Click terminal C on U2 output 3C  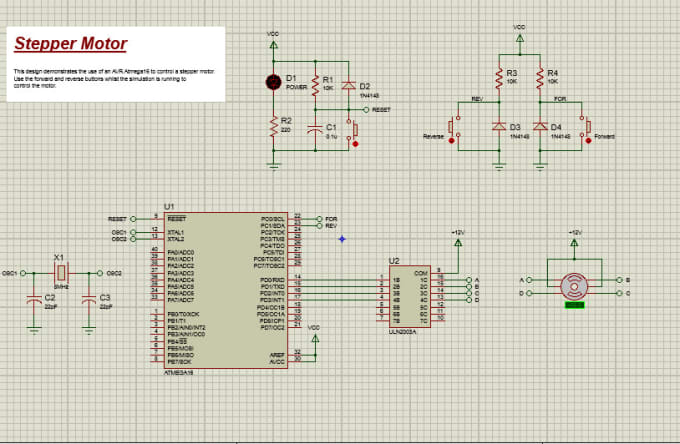coord(469,293)
